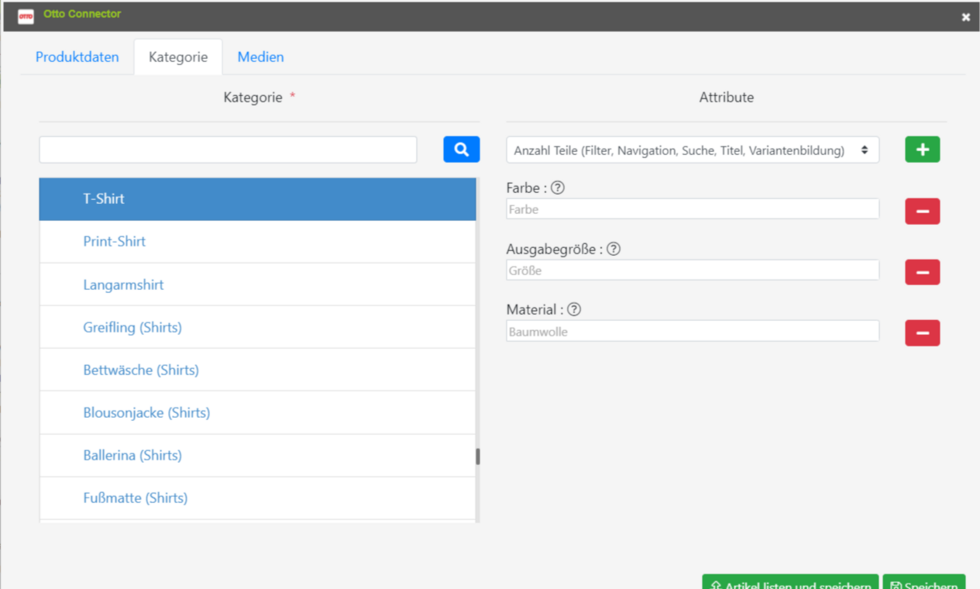Viewport: 980px width, 589px height.
Task: Add attribute with green plus button
Action: [x=922, y=149]
